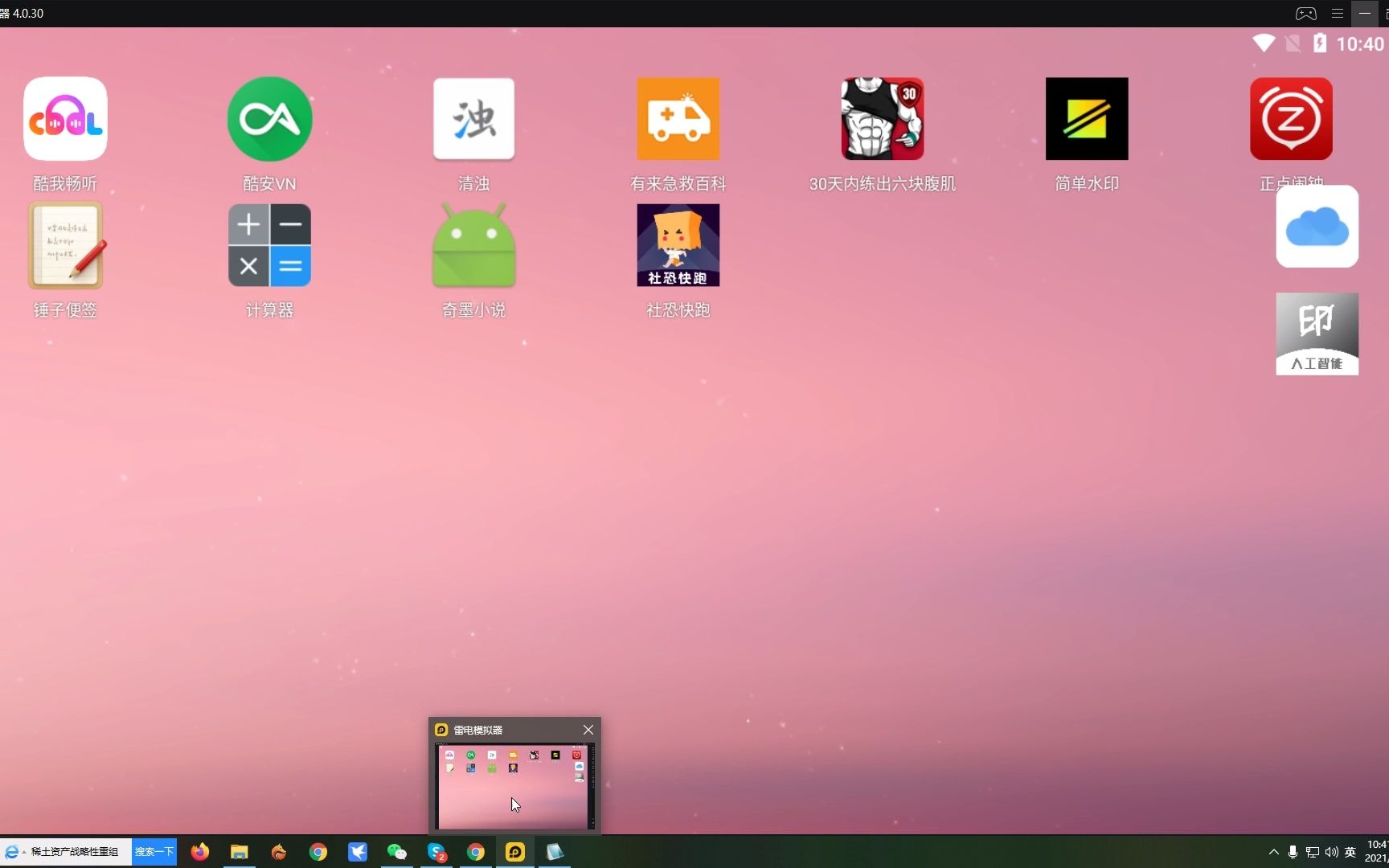The width and height of the screenshot is (1389, 868).
Task: Open the notepad-style taskbar icon
Action: 555,852
